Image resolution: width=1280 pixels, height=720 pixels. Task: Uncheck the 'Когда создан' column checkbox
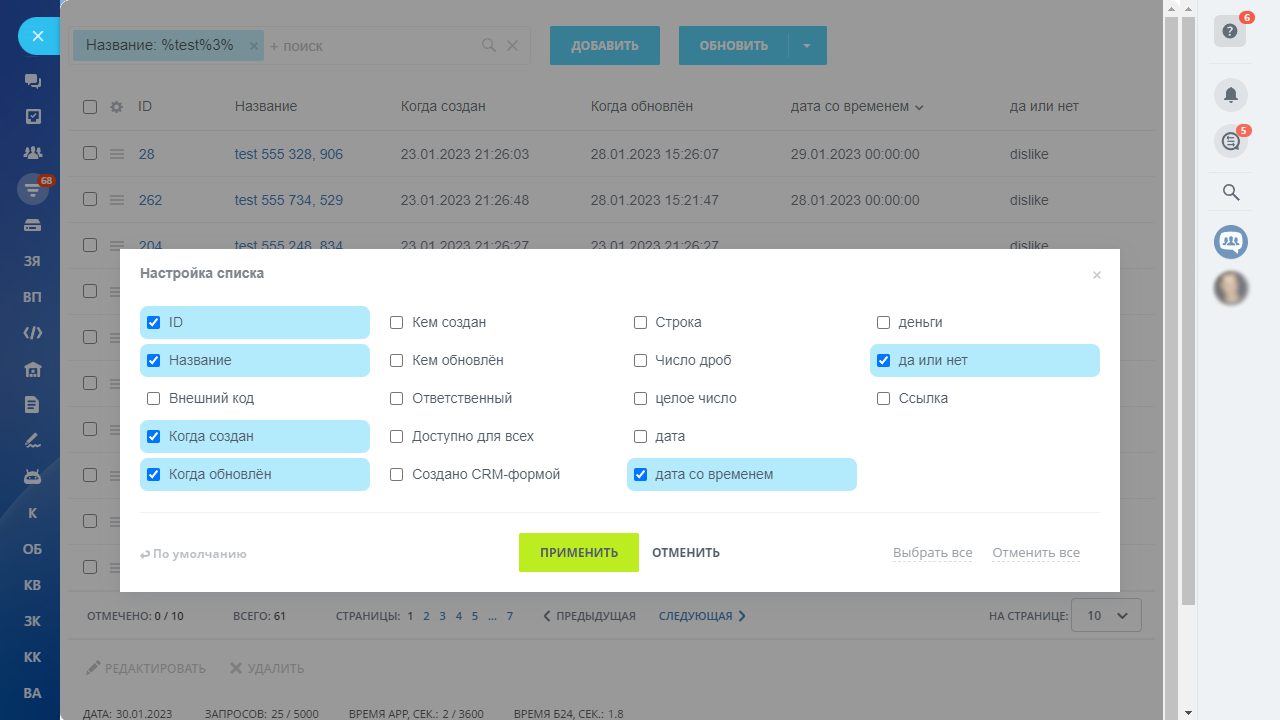tap(154, 437)
